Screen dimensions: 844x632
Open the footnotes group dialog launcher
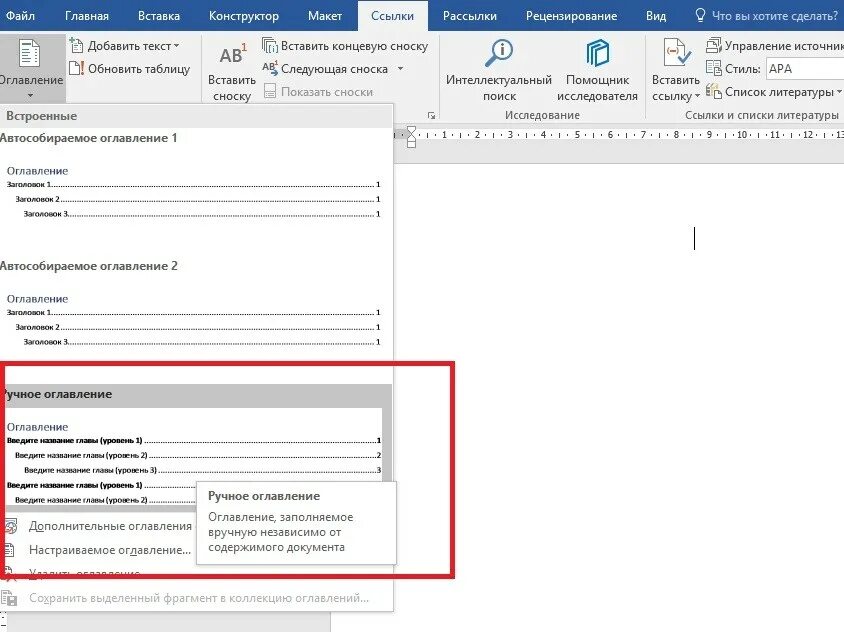431,115
